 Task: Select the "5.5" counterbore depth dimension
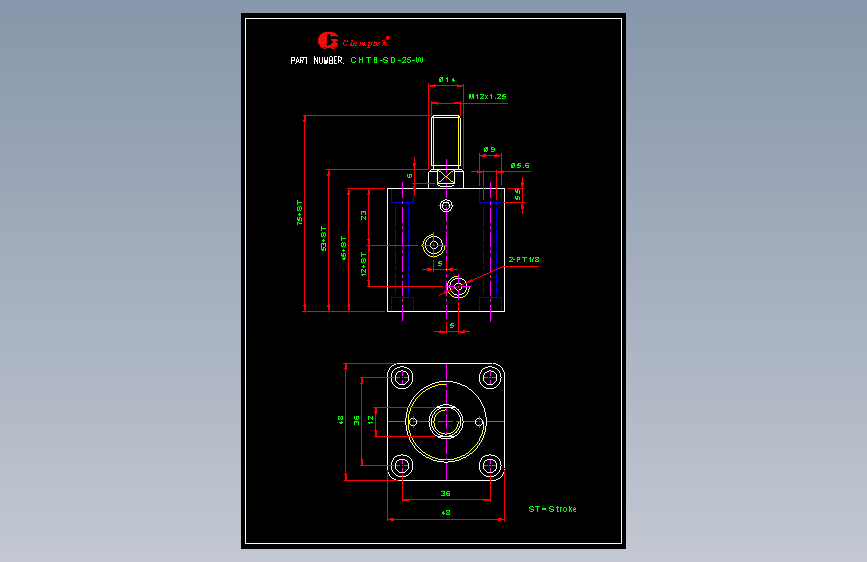[x=518, y=194]
